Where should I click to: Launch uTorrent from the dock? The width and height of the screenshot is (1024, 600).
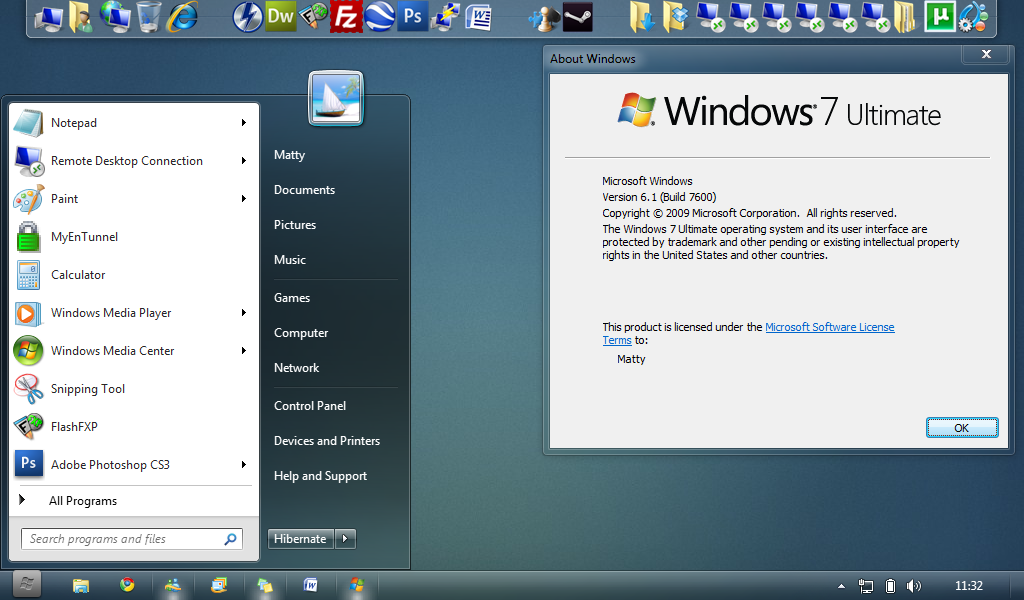coord(940,16)
